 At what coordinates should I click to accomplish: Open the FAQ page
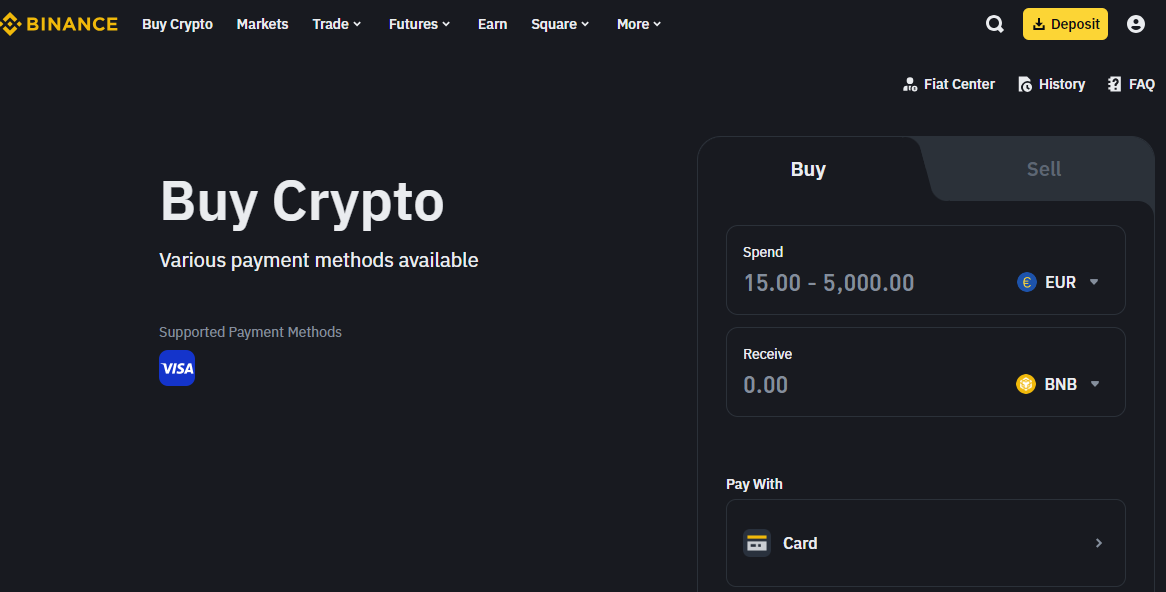tap(1131, 84)
